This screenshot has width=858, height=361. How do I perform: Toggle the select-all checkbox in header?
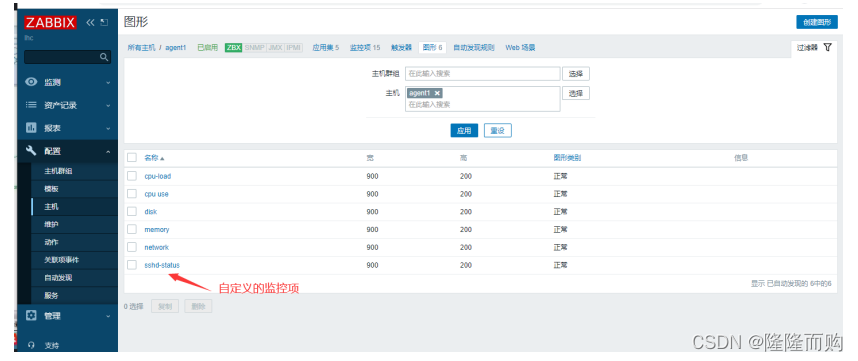[132, 158]
